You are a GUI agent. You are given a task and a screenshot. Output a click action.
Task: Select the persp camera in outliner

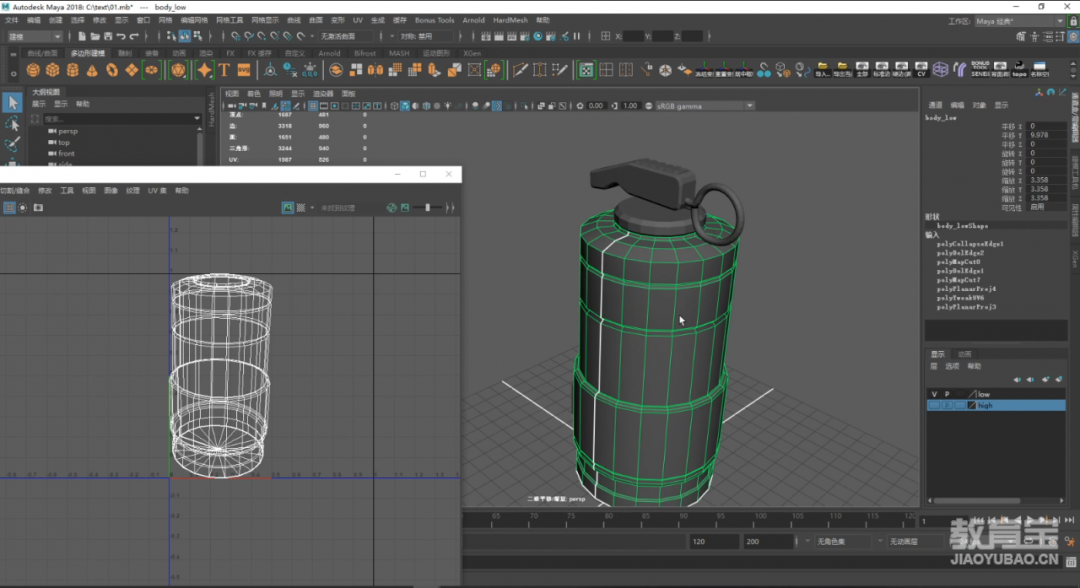(x=68, y=131)
